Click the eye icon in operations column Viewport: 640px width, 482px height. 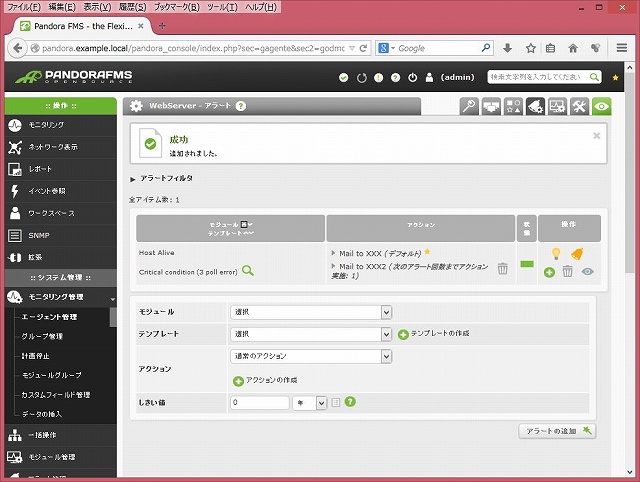[587, 272]
